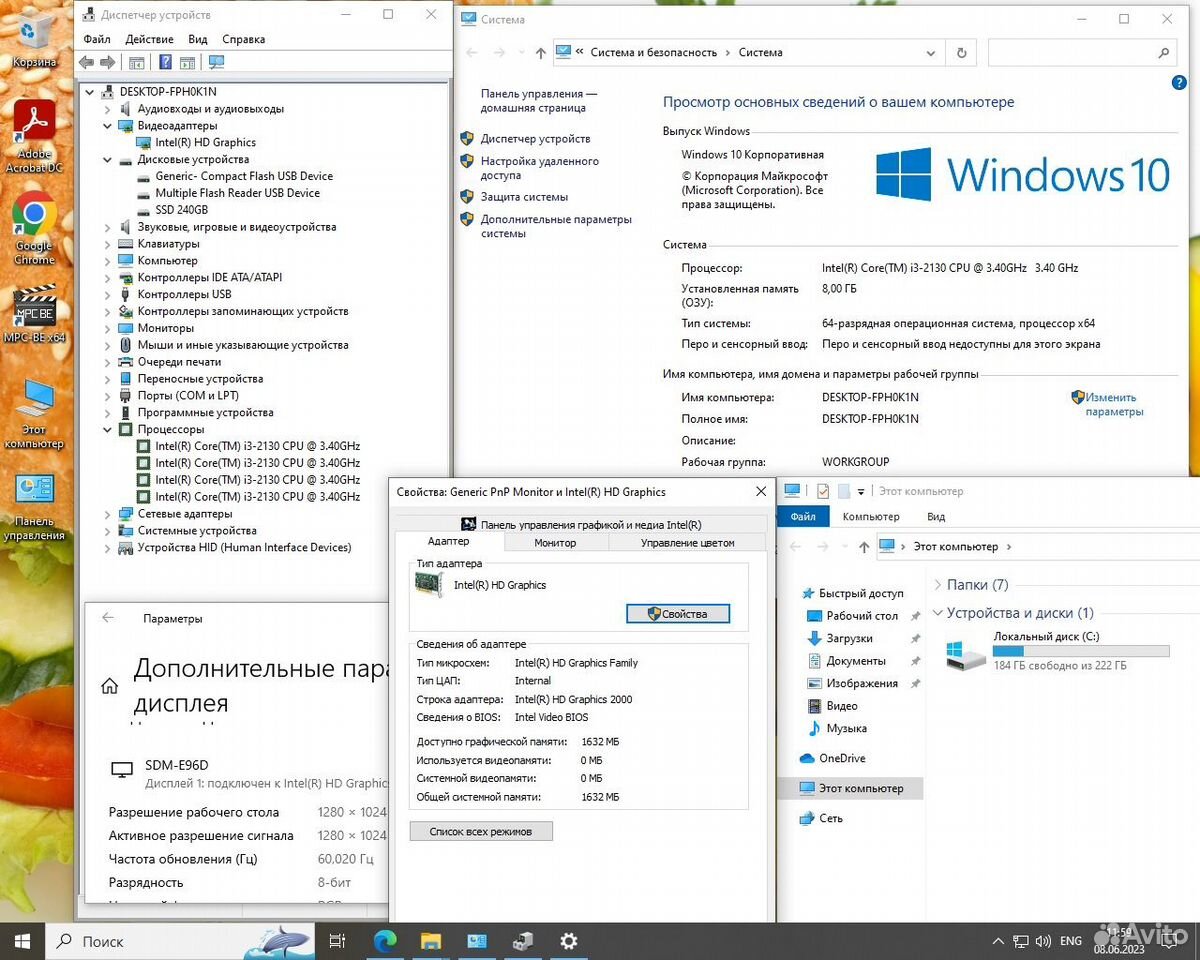Open the Settings gear on the taskbar
The image size is (1200, 960).
pos(568,941)
